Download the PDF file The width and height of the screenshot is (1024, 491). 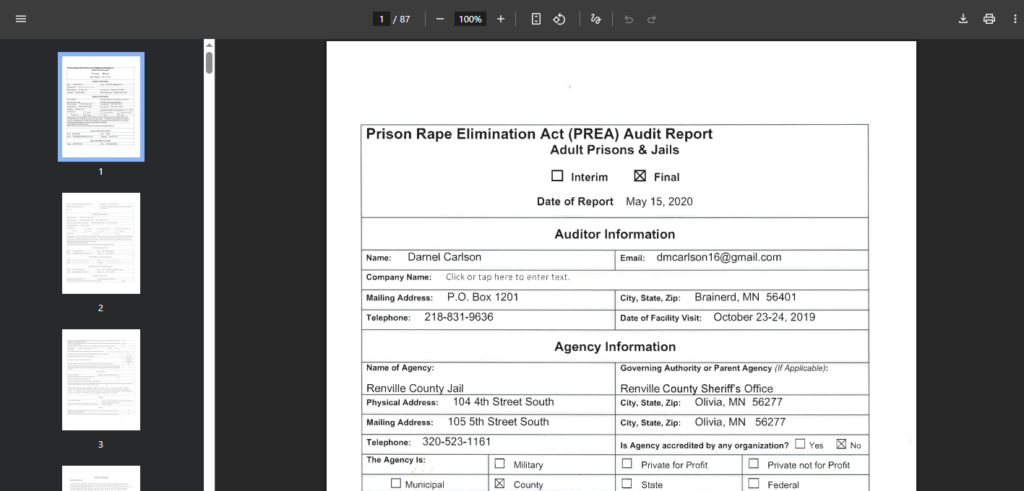click(x=963, y=19)
